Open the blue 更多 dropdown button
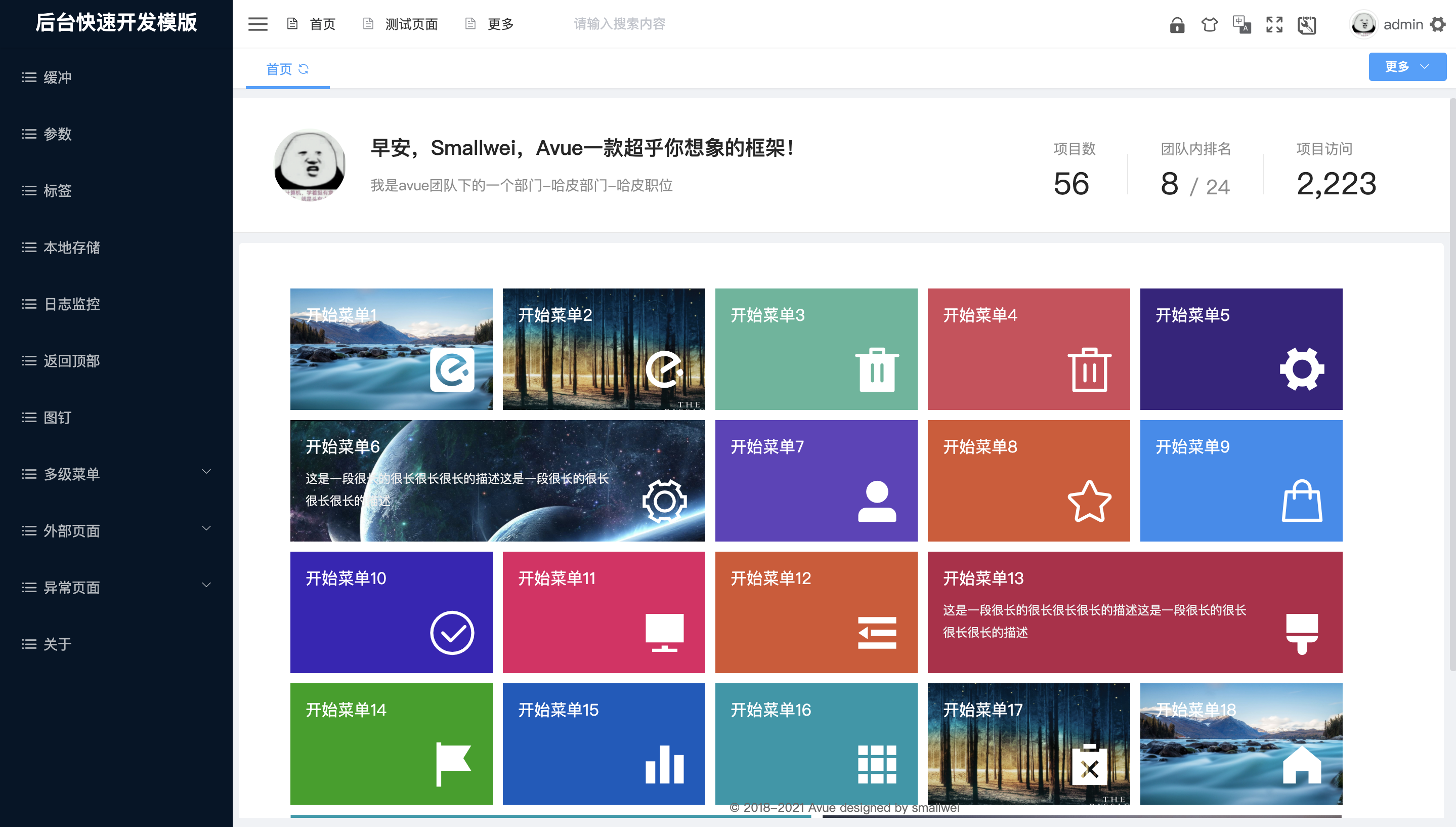This screenshot has height=827, width=1456. (1406, 66)
